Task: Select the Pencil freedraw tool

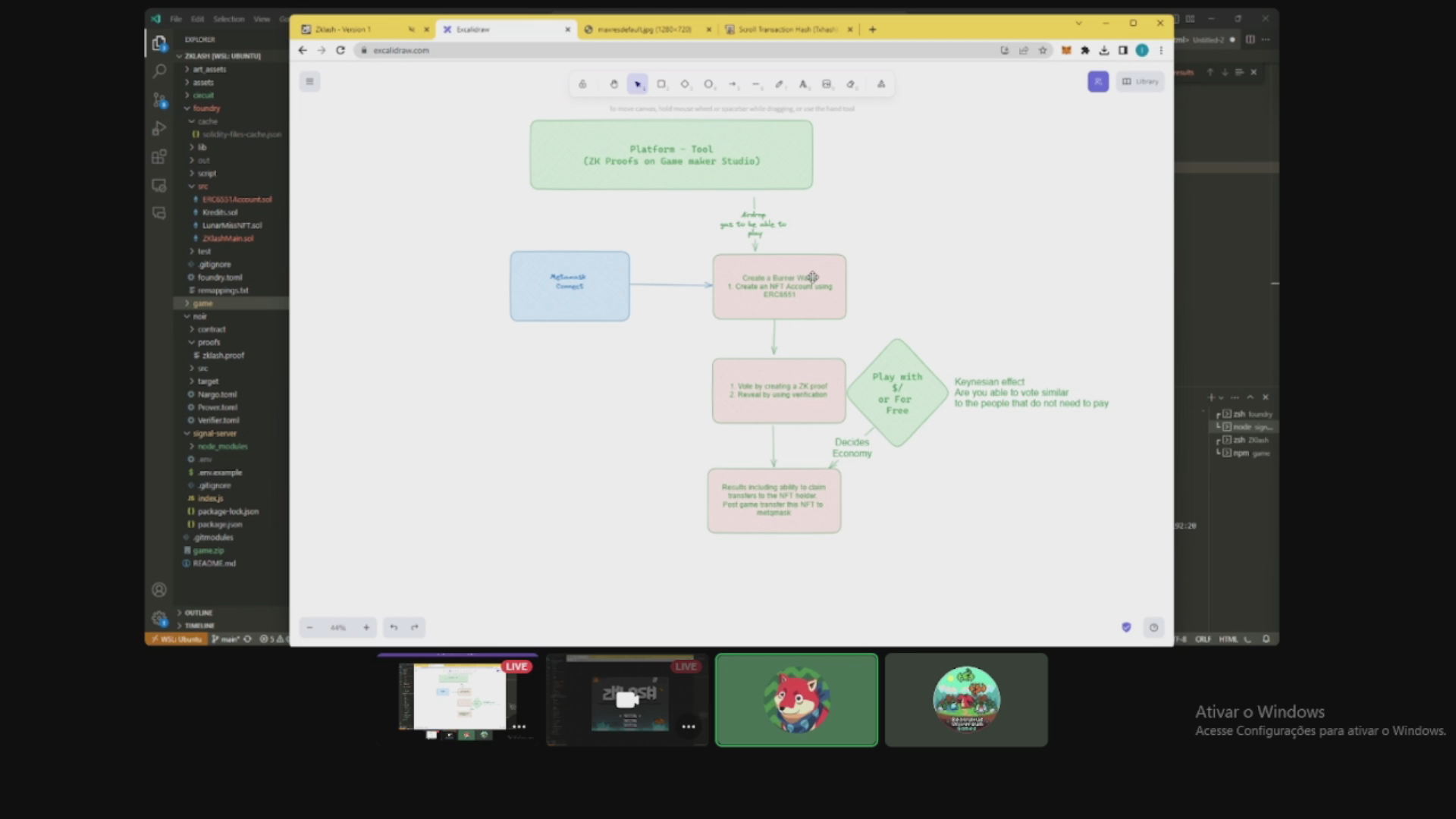Action: pyautogui.click(x=780, y=84)
